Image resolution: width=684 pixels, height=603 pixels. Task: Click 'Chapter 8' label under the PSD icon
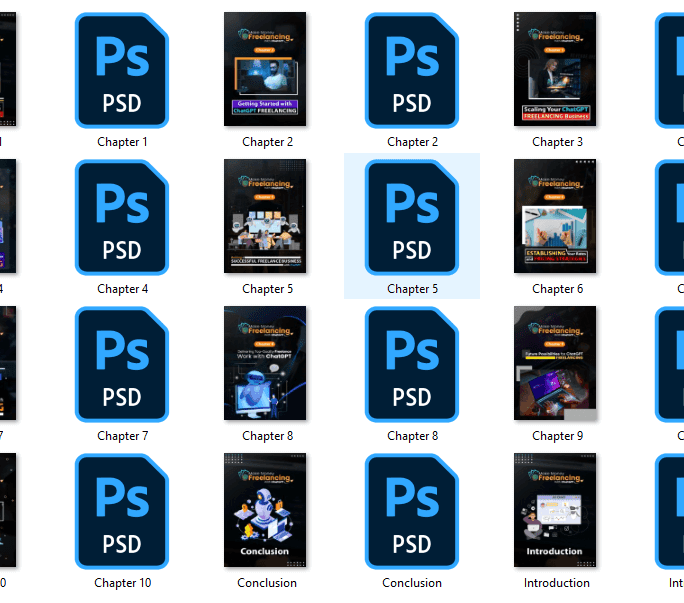coord(412,436)
